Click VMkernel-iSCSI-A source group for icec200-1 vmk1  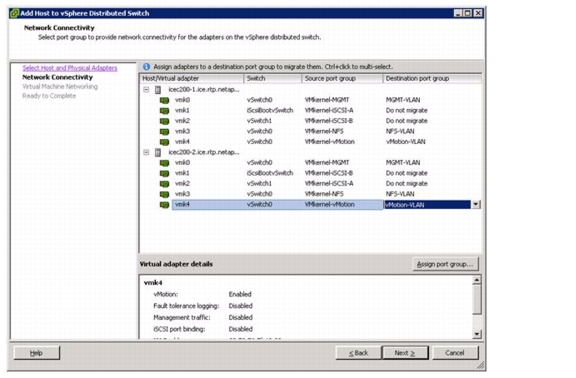click(329, 111)
